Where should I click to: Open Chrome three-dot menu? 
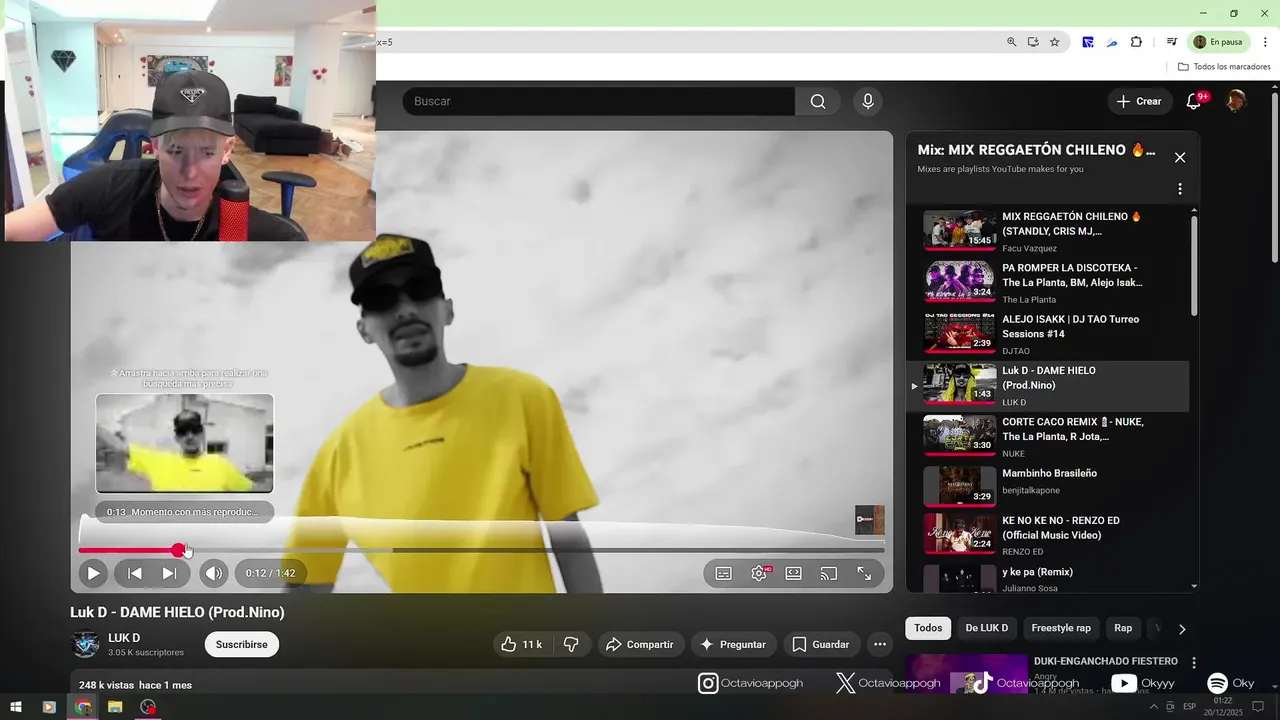pyautogui.click(x=1265, y=42)
